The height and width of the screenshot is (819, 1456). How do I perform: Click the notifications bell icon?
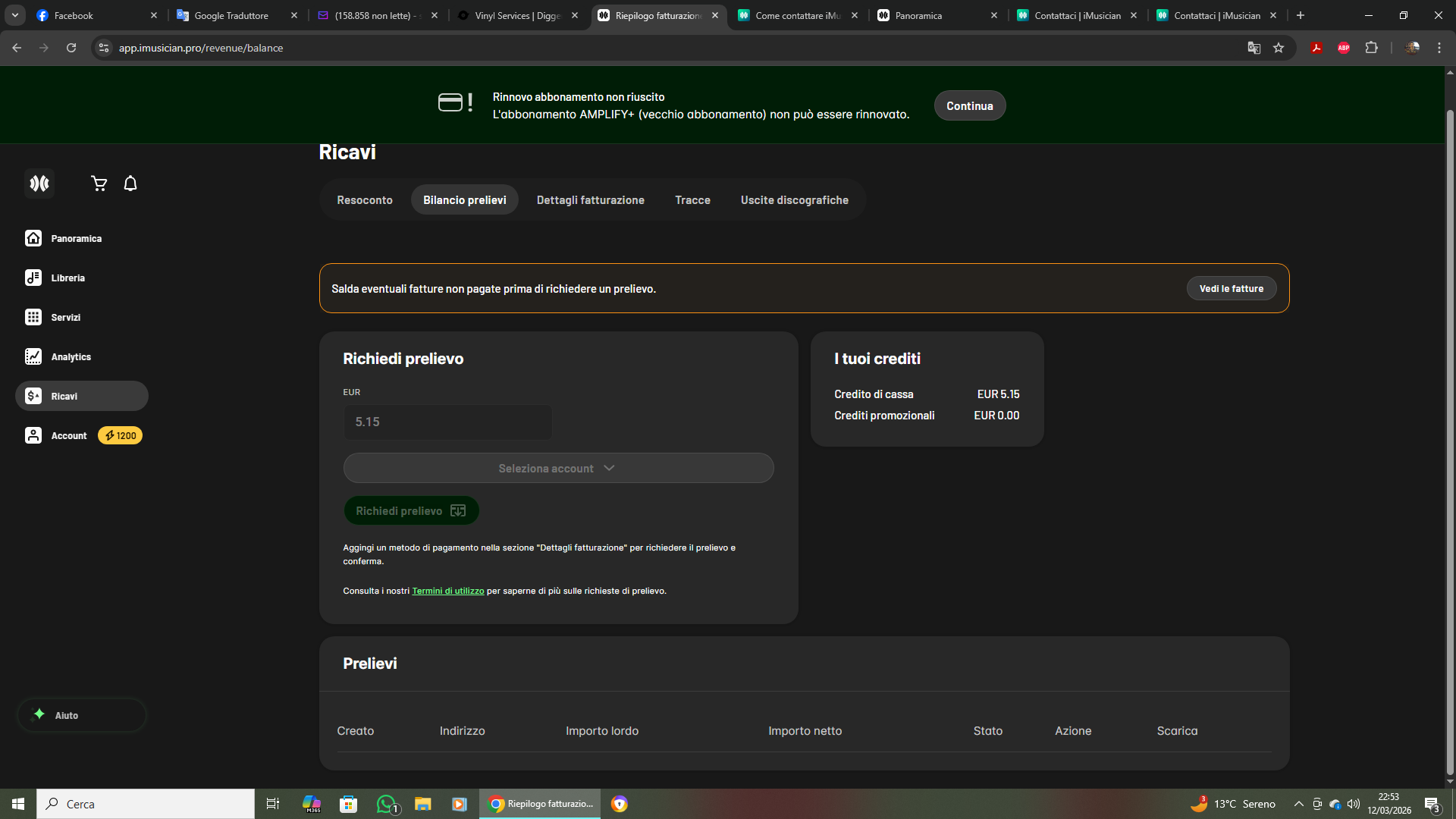pyautogui.click(x=130, y=184)
